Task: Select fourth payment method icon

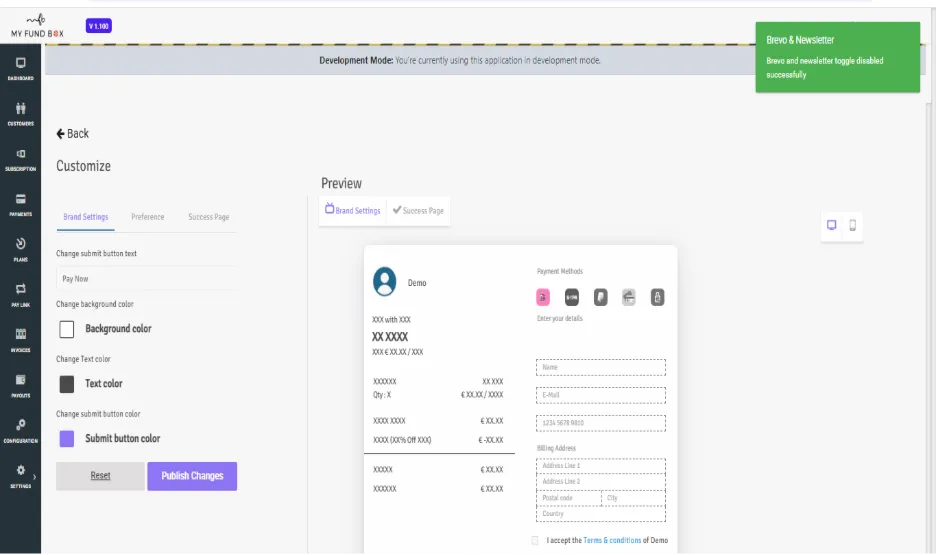Action: click(x=629, y=297)
